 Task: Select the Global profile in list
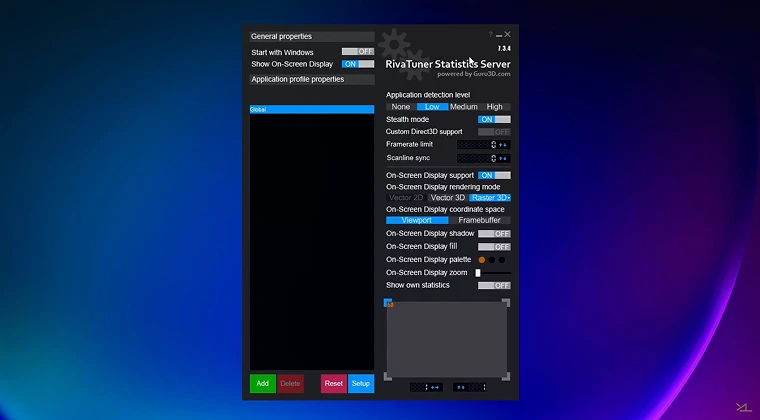pos(311,110)
